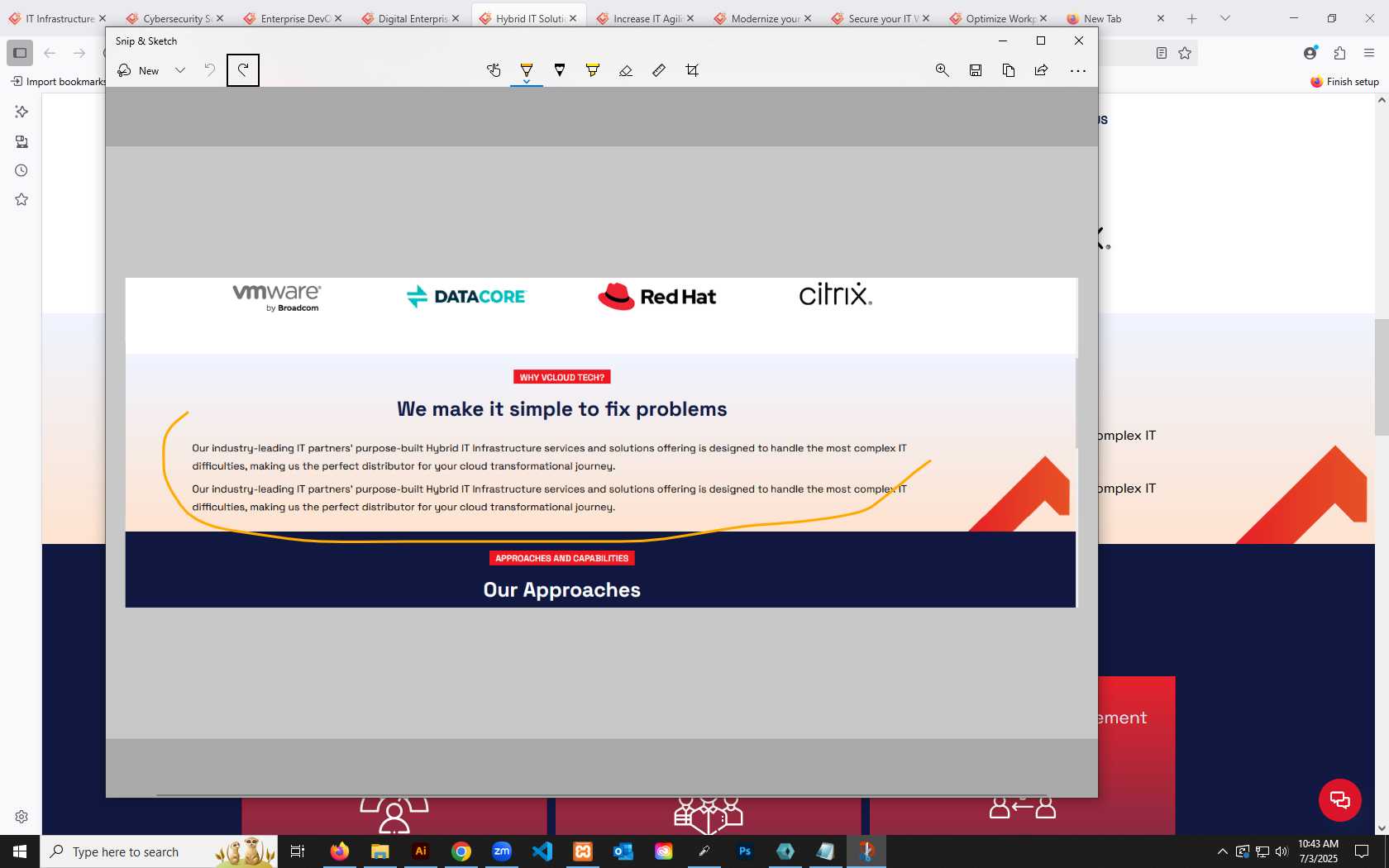Open the Ruler tool
The image size is (1389, 868).
click(659, 70)
